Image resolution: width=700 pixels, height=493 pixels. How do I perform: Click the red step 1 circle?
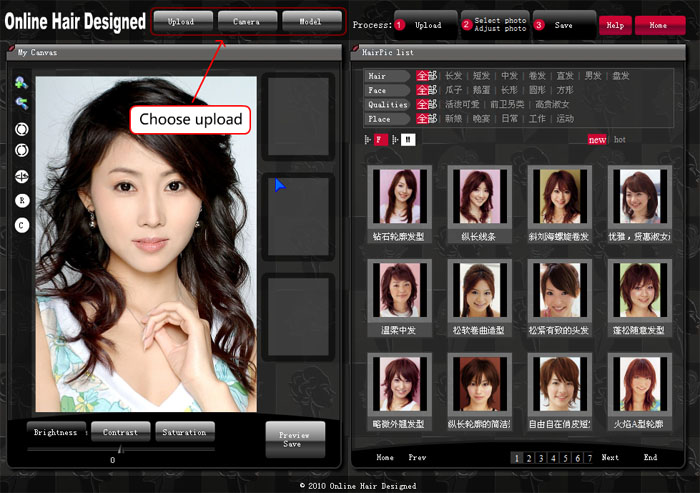point(400,25)
